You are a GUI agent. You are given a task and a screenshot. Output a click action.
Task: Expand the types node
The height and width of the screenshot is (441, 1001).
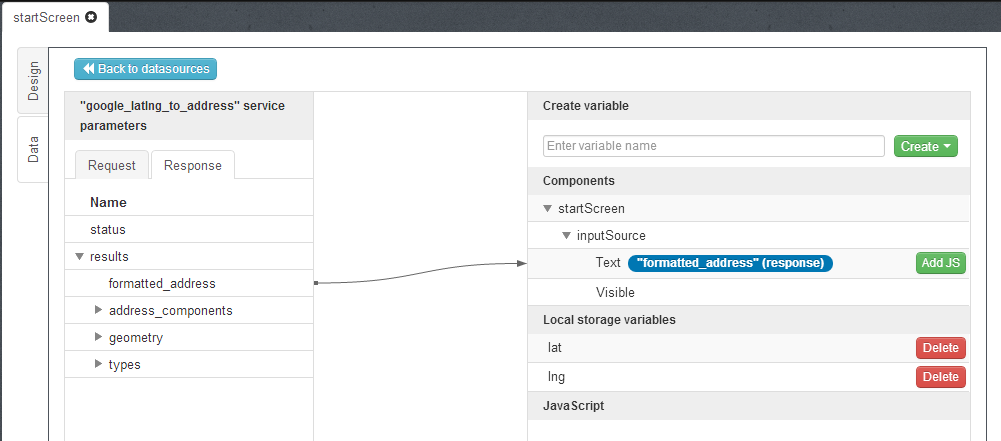pyautogui.click(x=98, y=364)
